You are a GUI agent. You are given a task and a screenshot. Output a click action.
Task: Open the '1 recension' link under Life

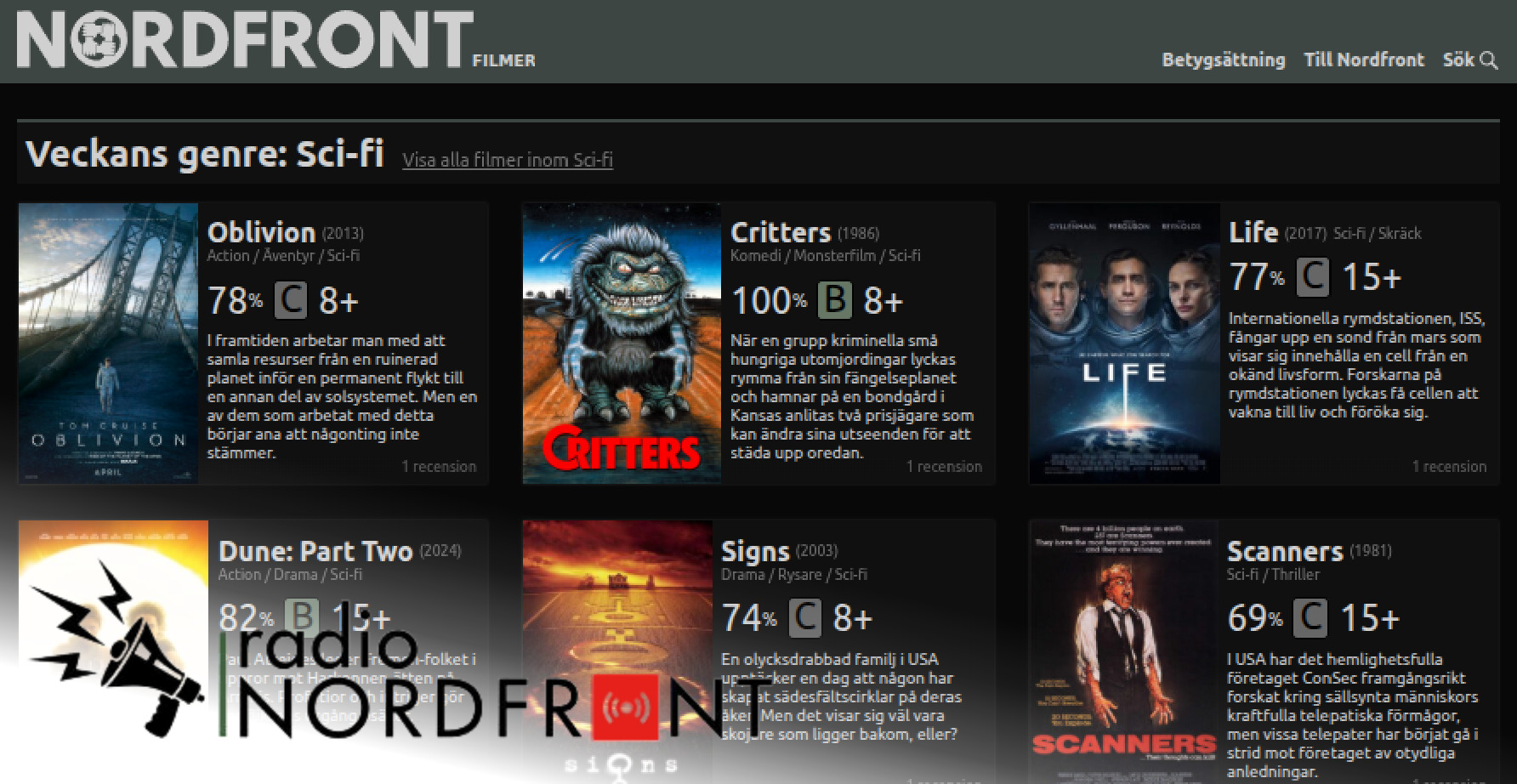click(x=1449, y=466)
